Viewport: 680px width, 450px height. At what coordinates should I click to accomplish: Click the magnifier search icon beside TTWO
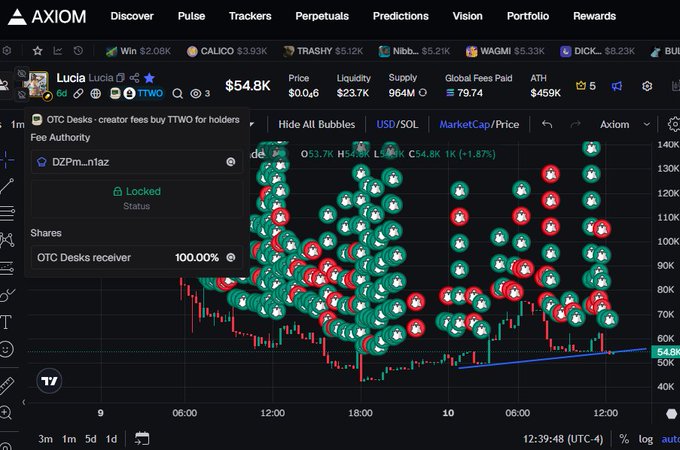177,93
